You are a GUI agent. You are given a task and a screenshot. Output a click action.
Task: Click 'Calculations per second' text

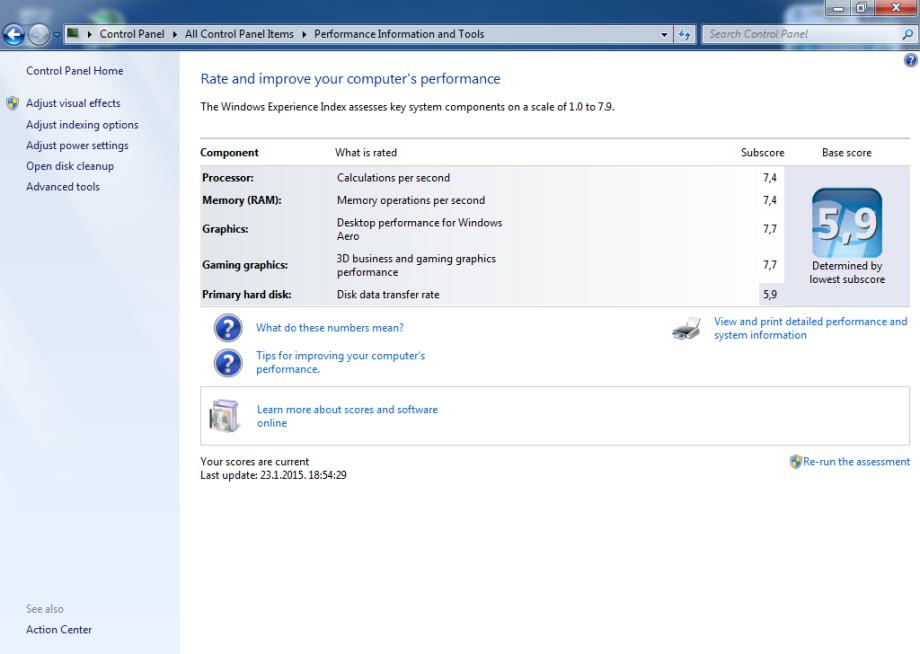pyautogui.click(x=393, y=178)
